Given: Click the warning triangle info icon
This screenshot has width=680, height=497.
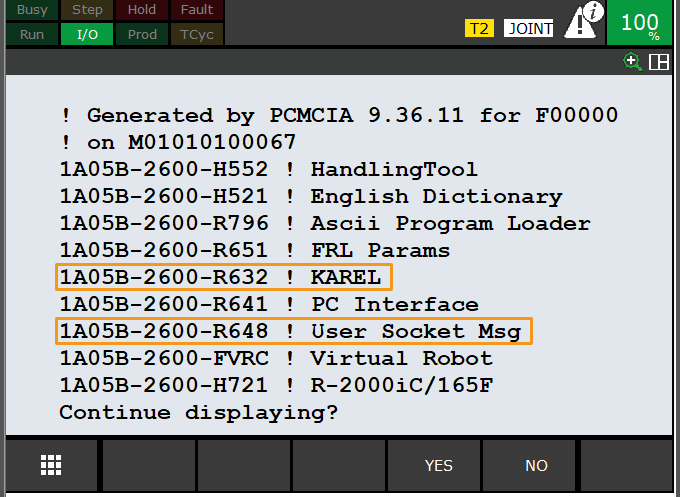Looking at the screenshot, I should pyautogui.click(x=583, y=21).
